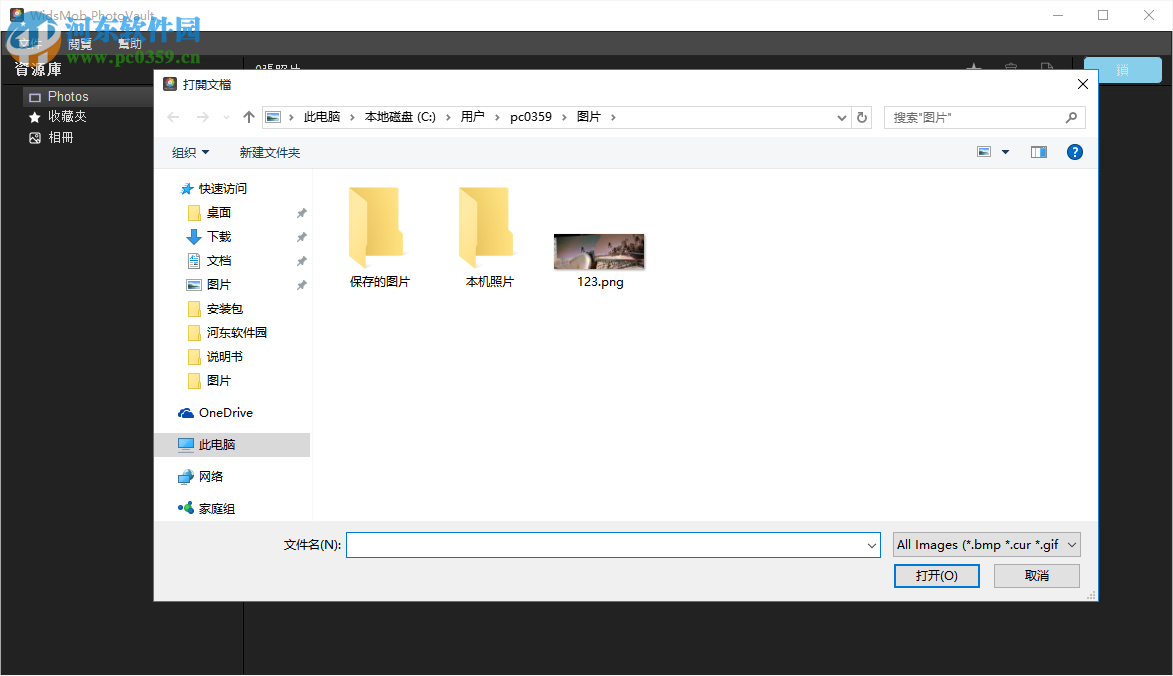This screenshot has height=676, width=1173.
Task: Click the refresh icon next to address bar
Action: point(862,117)
